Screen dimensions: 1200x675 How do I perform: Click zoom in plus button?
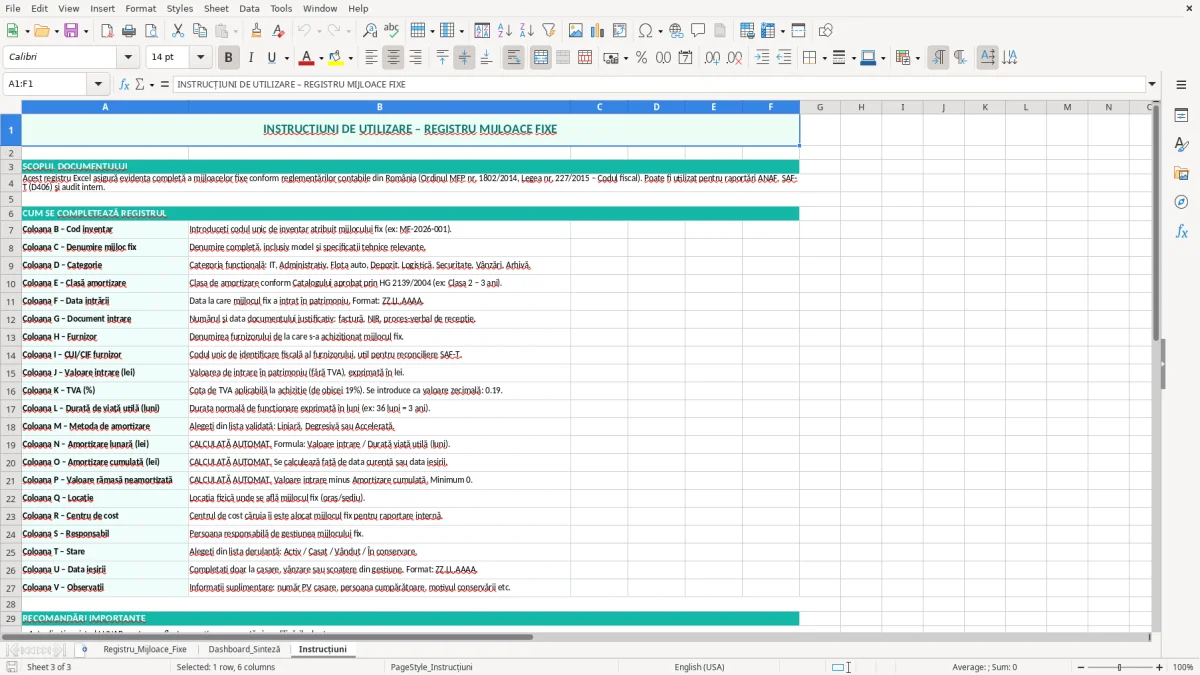coord(1160,667)
